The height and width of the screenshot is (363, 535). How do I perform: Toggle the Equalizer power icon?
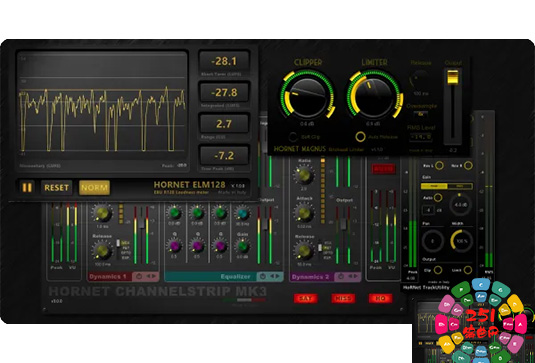[263, 276]
